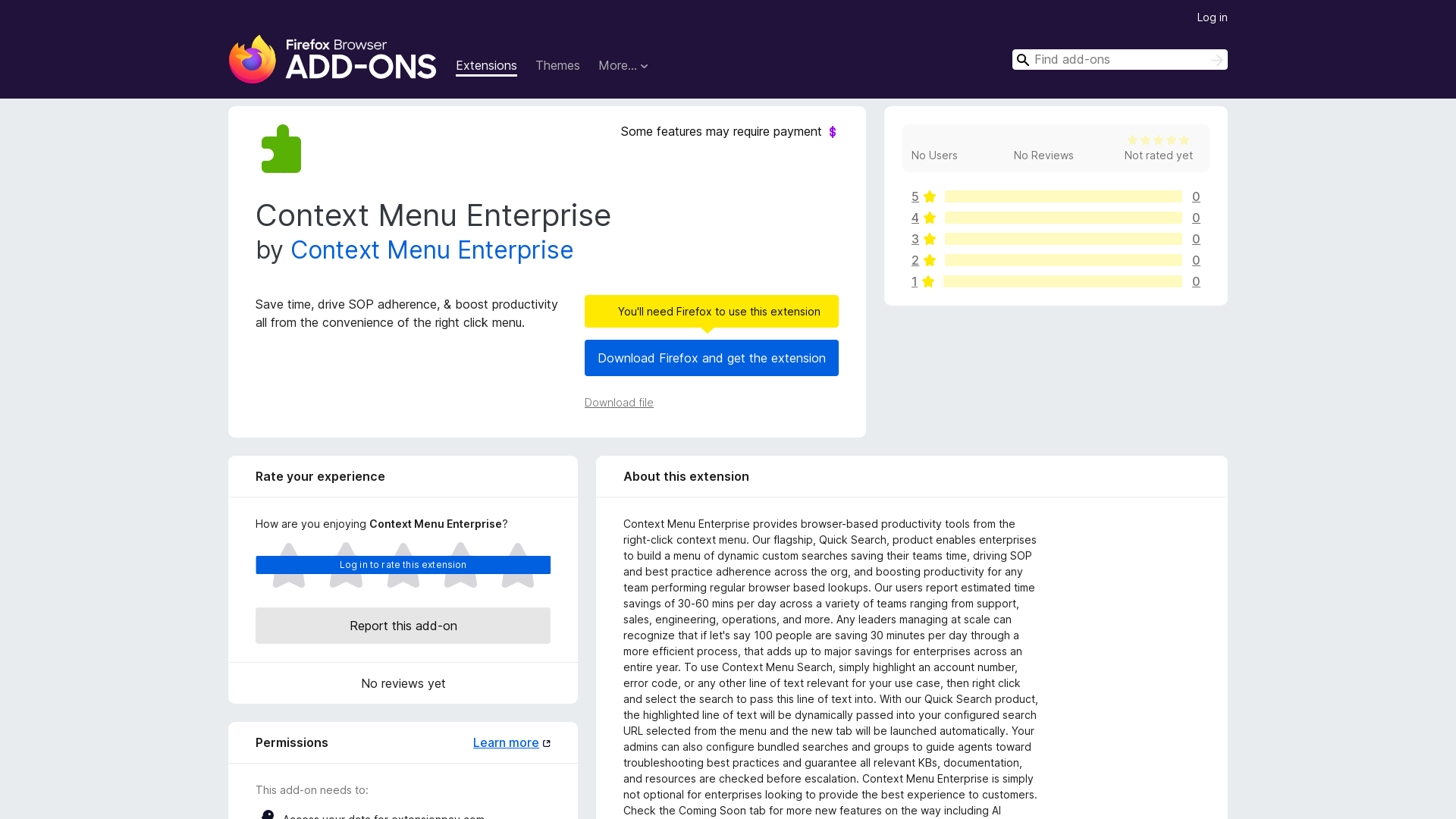Click the star icon in 2-star row
This screenshot has height=819, width=1456.
[930, 260]
